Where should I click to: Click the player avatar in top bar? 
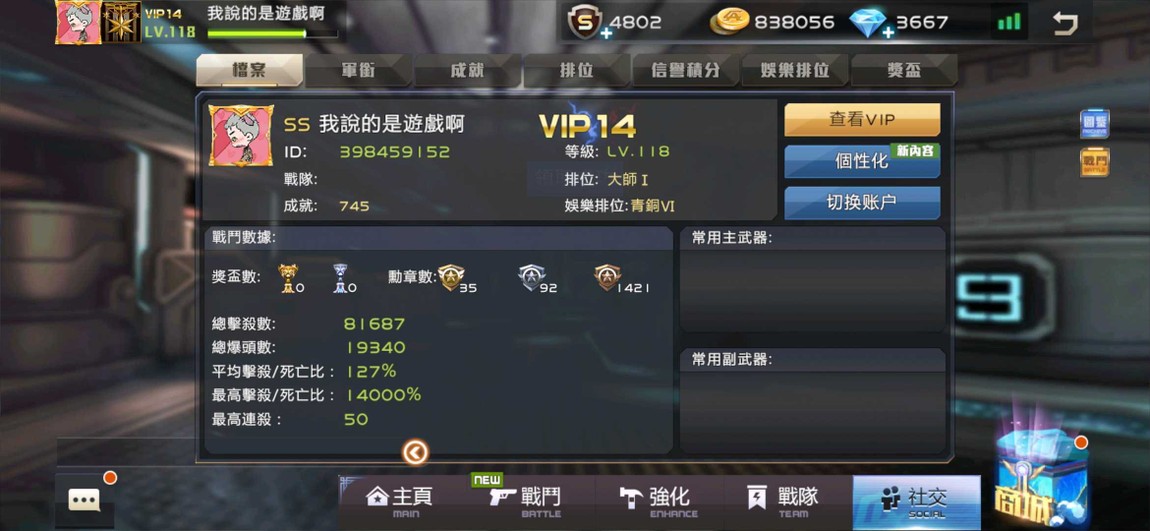click(78, 22)
